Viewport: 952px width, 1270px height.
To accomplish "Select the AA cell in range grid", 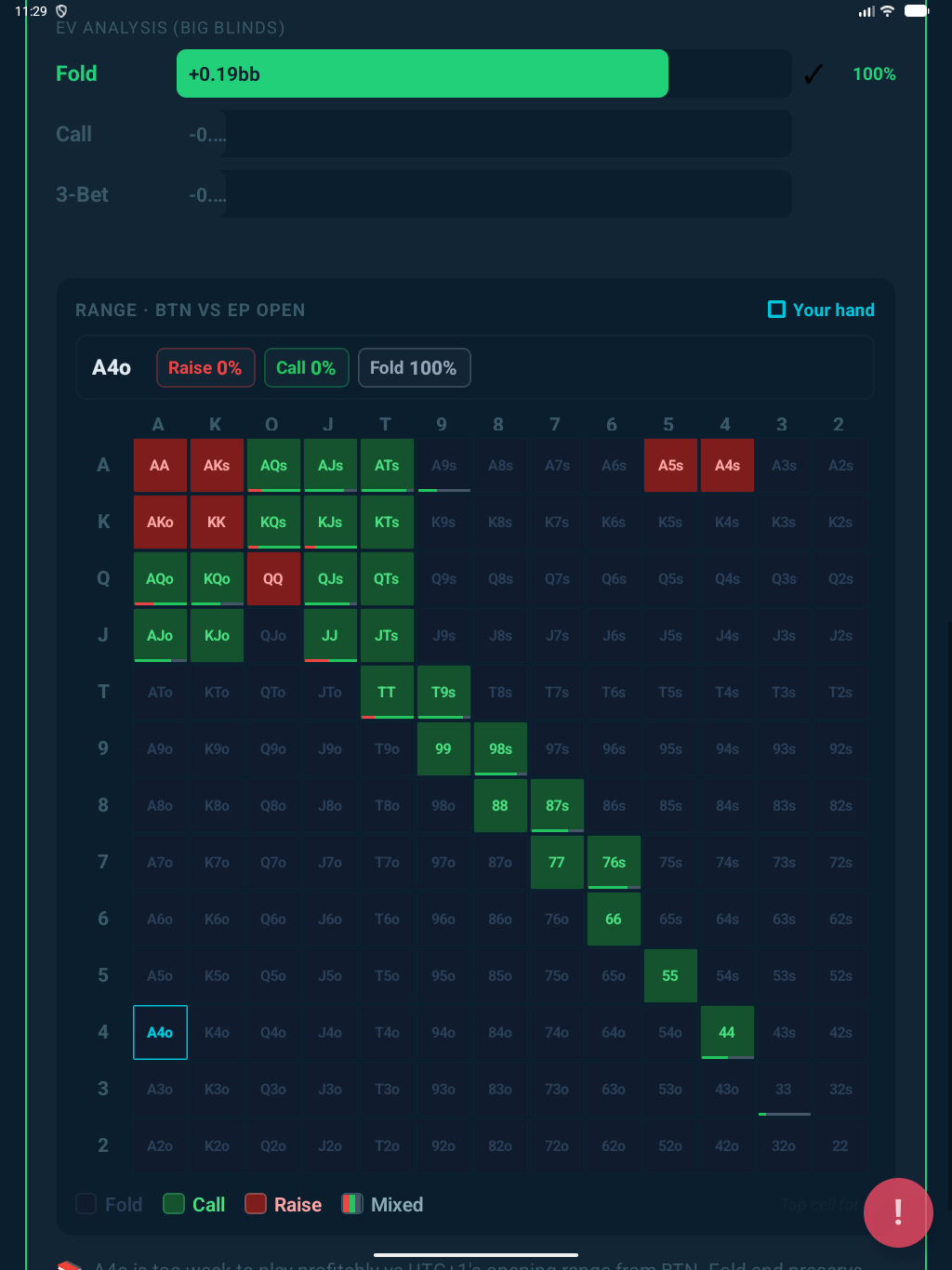I will 160,466.
